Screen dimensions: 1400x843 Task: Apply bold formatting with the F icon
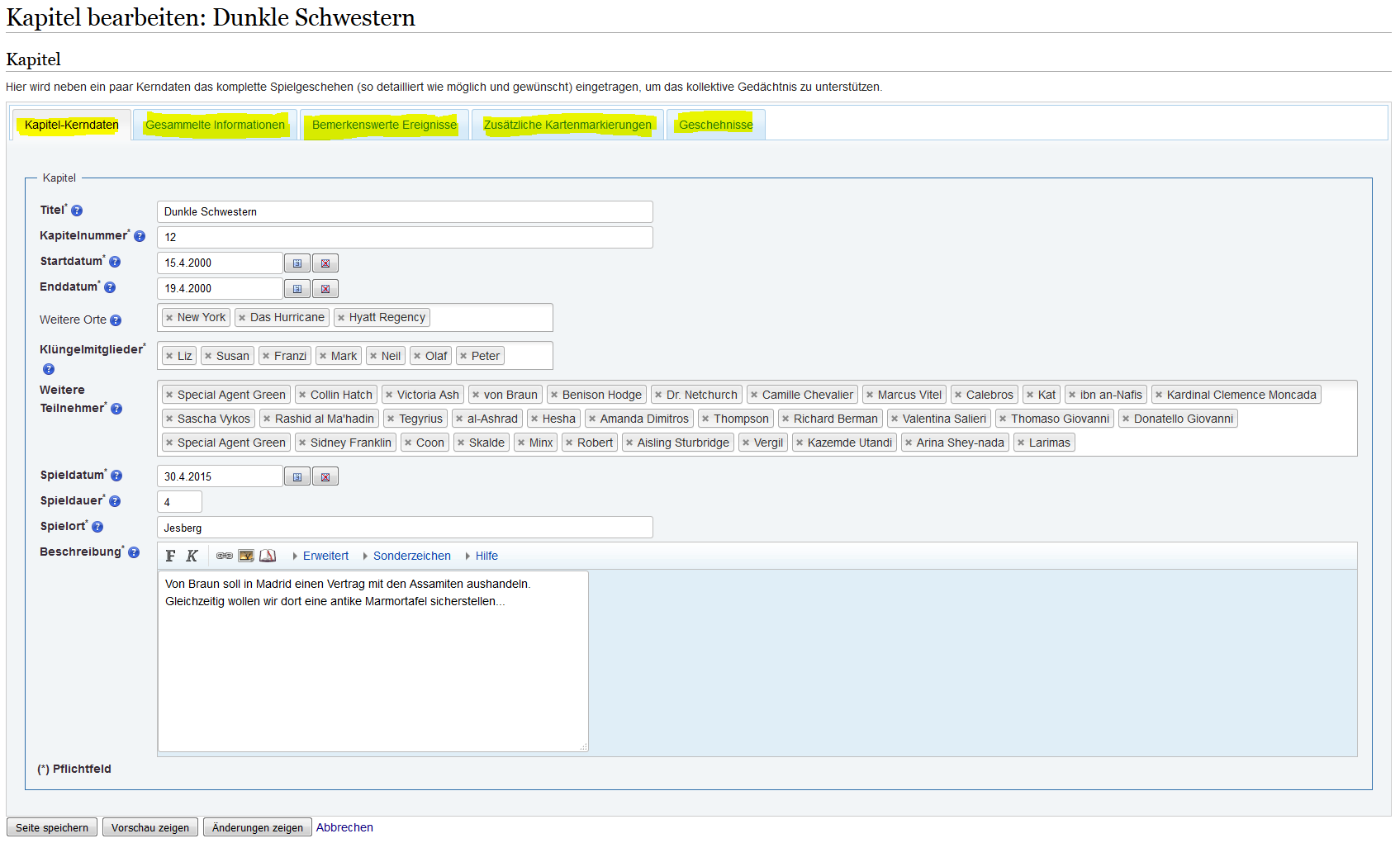point(170,556)
